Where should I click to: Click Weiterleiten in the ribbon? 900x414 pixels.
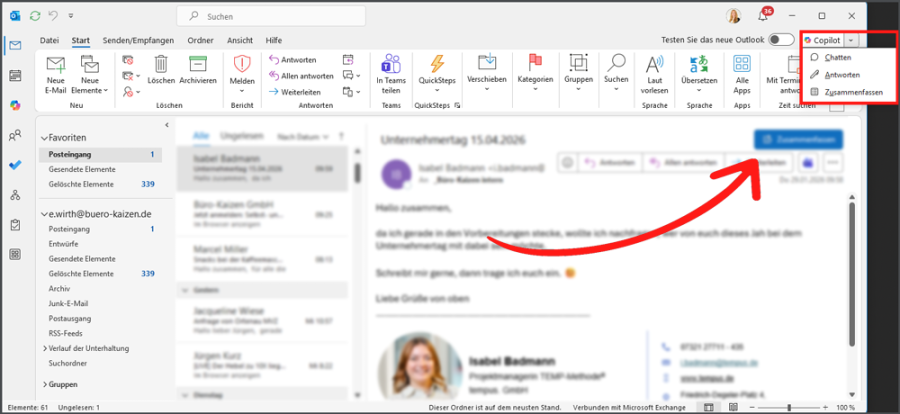click(x=295, y=92)
